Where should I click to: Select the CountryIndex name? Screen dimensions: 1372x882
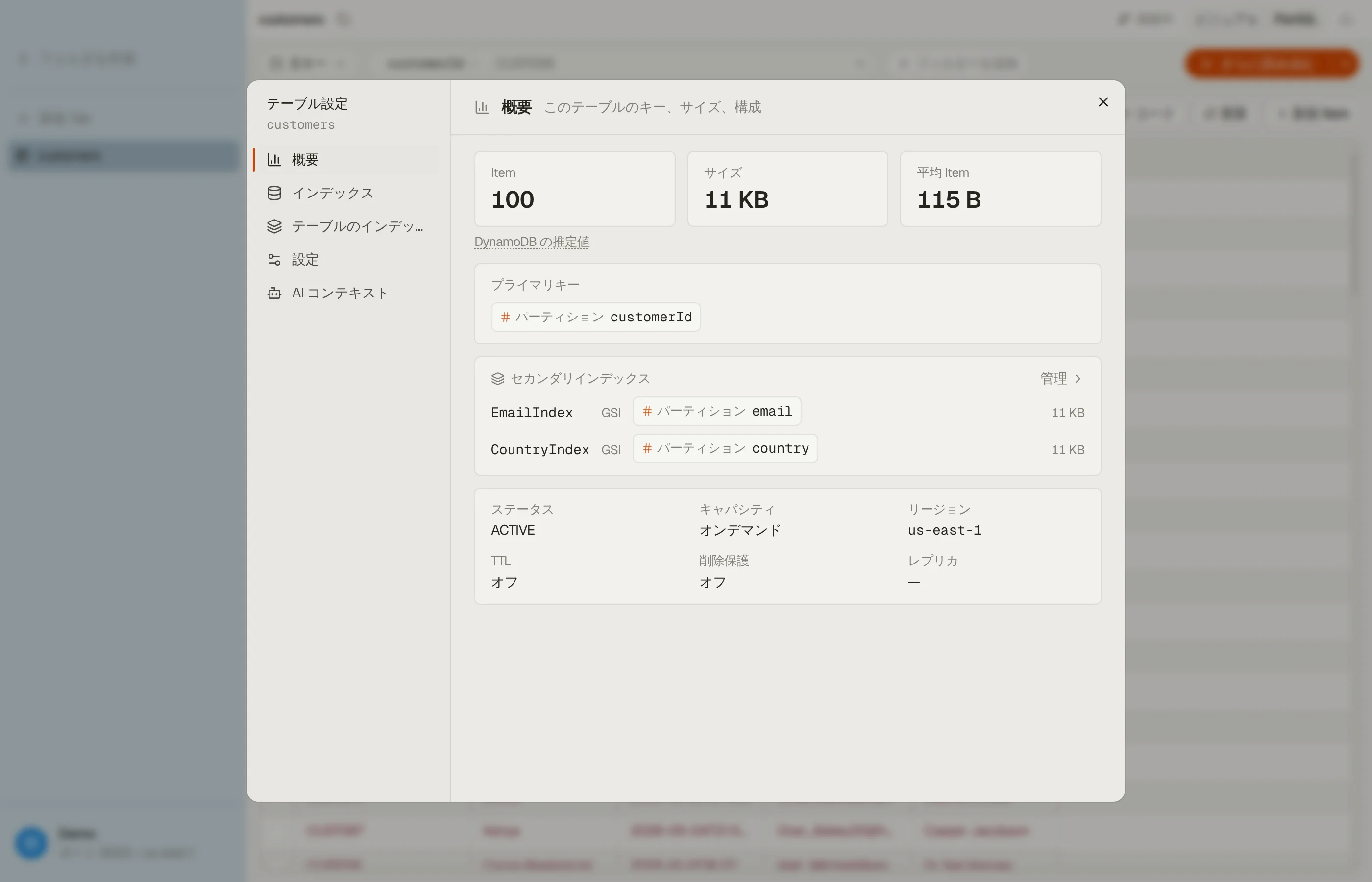tap(539, 450)
